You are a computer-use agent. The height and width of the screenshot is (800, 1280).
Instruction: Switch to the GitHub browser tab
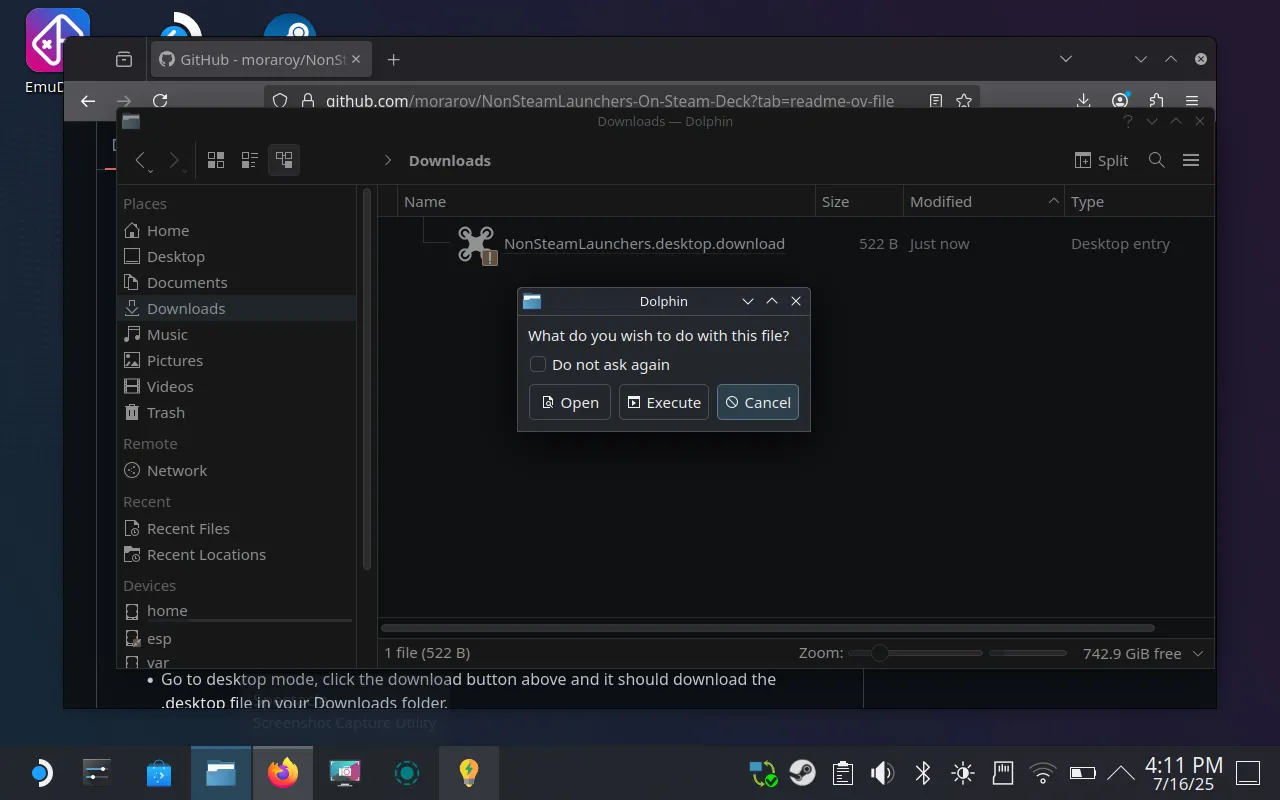pos(255,59)
